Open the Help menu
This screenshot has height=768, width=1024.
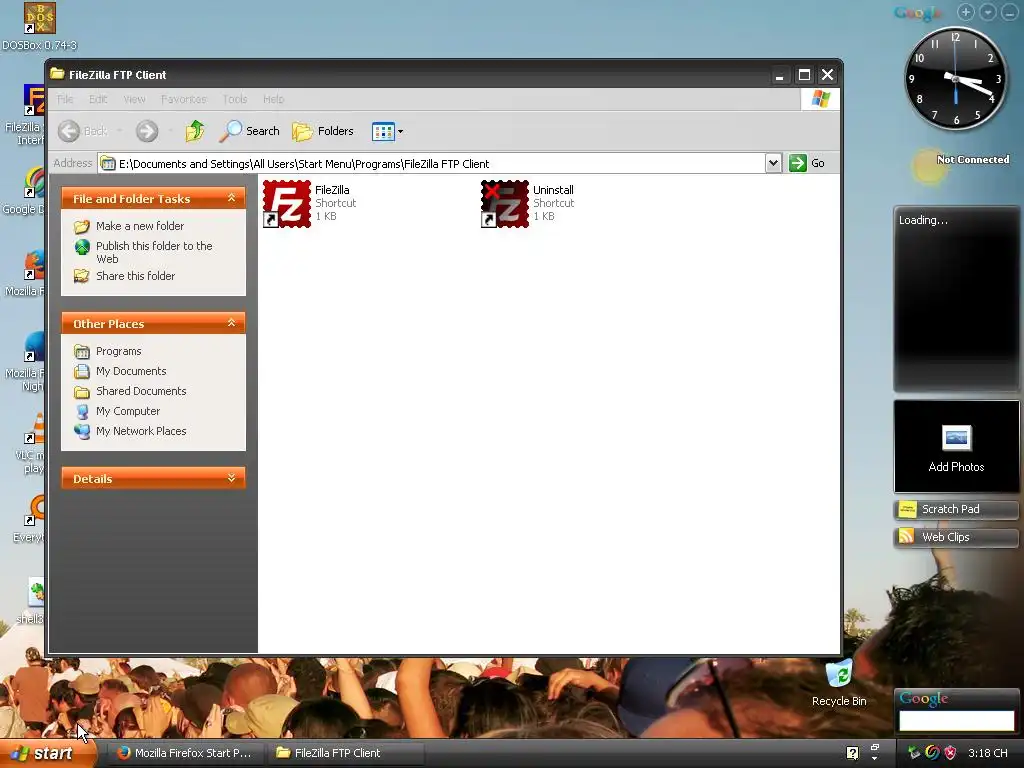[273, 99]
